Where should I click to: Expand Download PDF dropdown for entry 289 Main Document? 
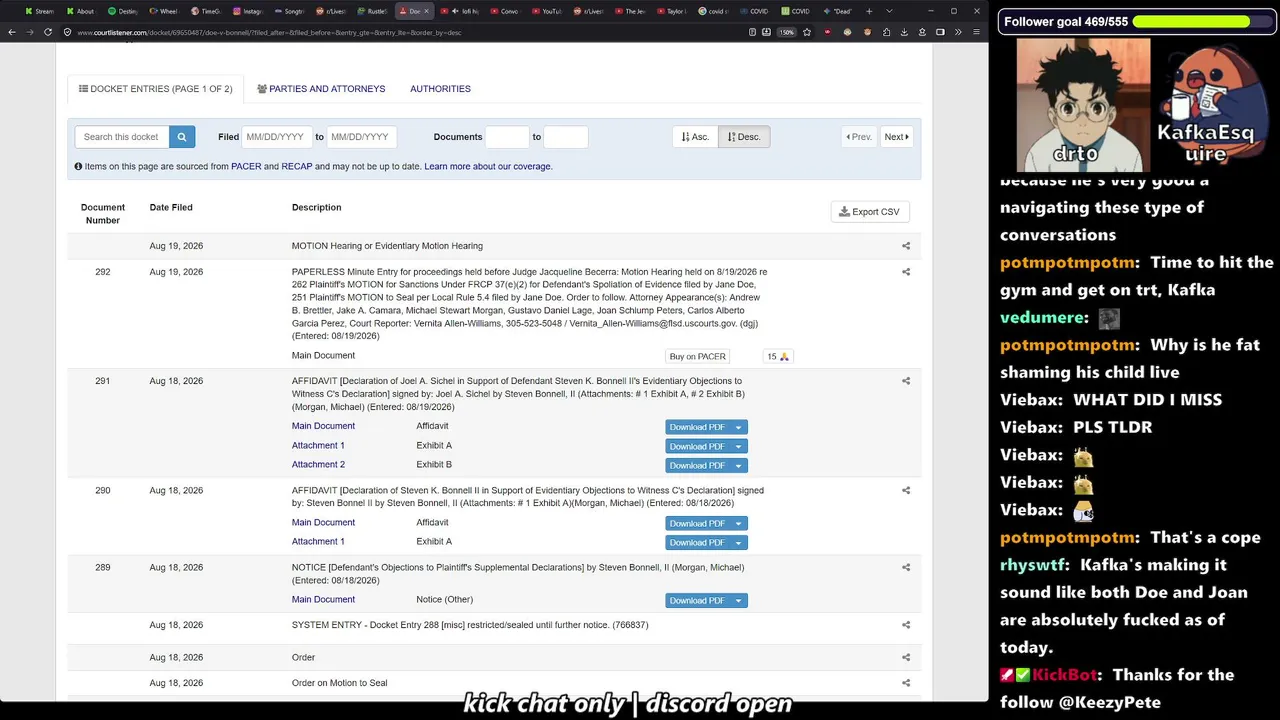pyautogui.click(x=739, y=600)
